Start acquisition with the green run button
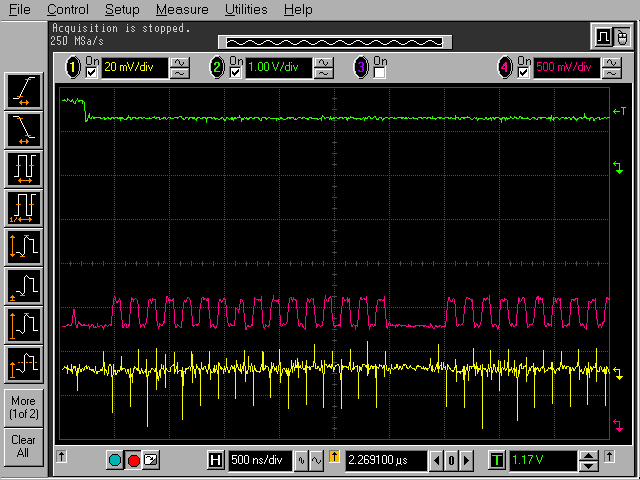 115,460
